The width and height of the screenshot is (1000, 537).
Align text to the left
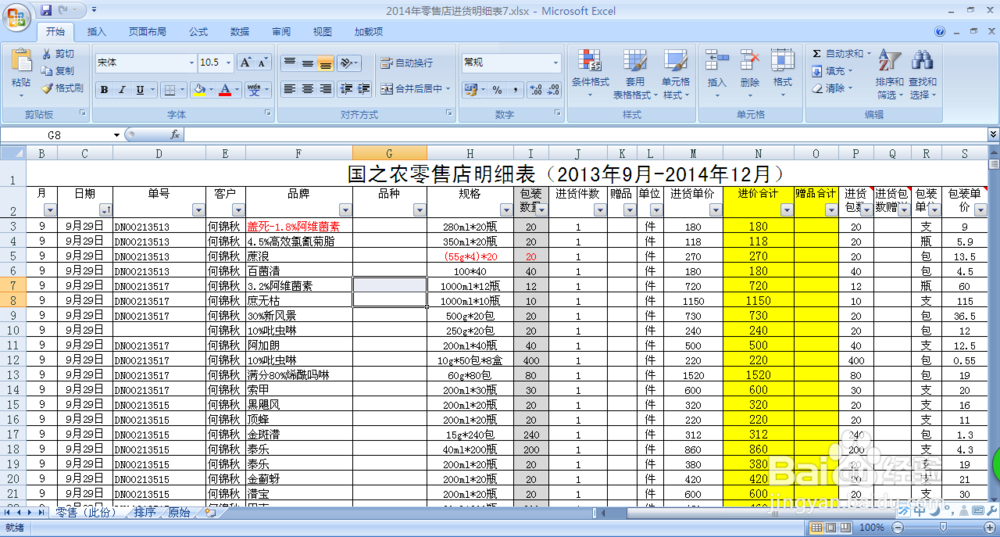290,89
